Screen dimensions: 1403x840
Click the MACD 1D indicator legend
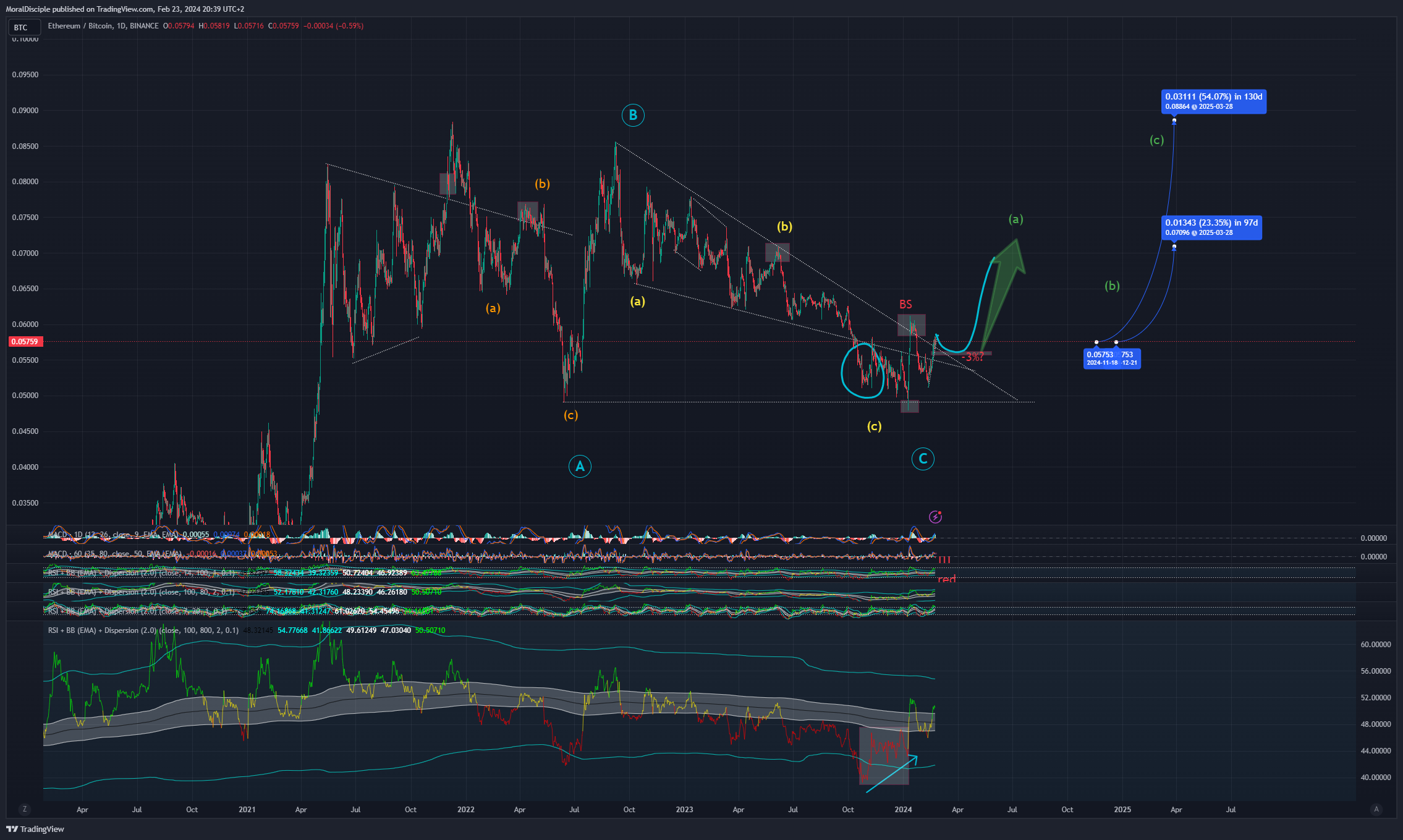(x=159, y=535)
